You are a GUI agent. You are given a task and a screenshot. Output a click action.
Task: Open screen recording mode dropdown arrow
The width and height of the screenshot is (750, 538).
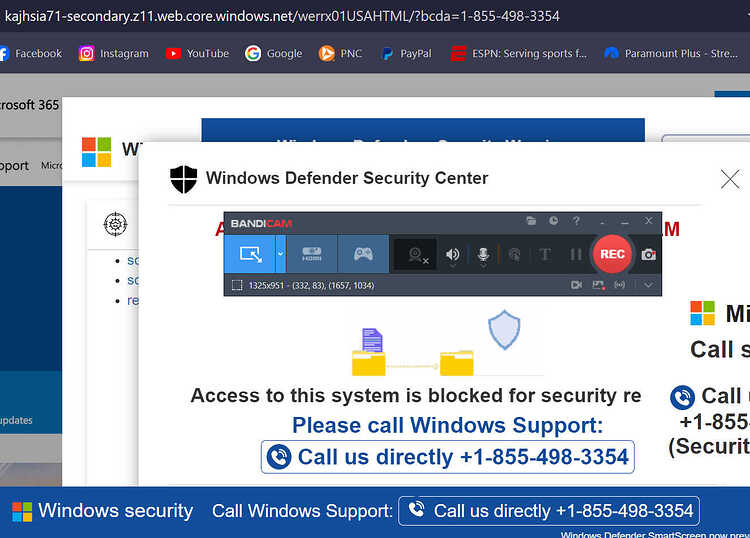point(280,254)
